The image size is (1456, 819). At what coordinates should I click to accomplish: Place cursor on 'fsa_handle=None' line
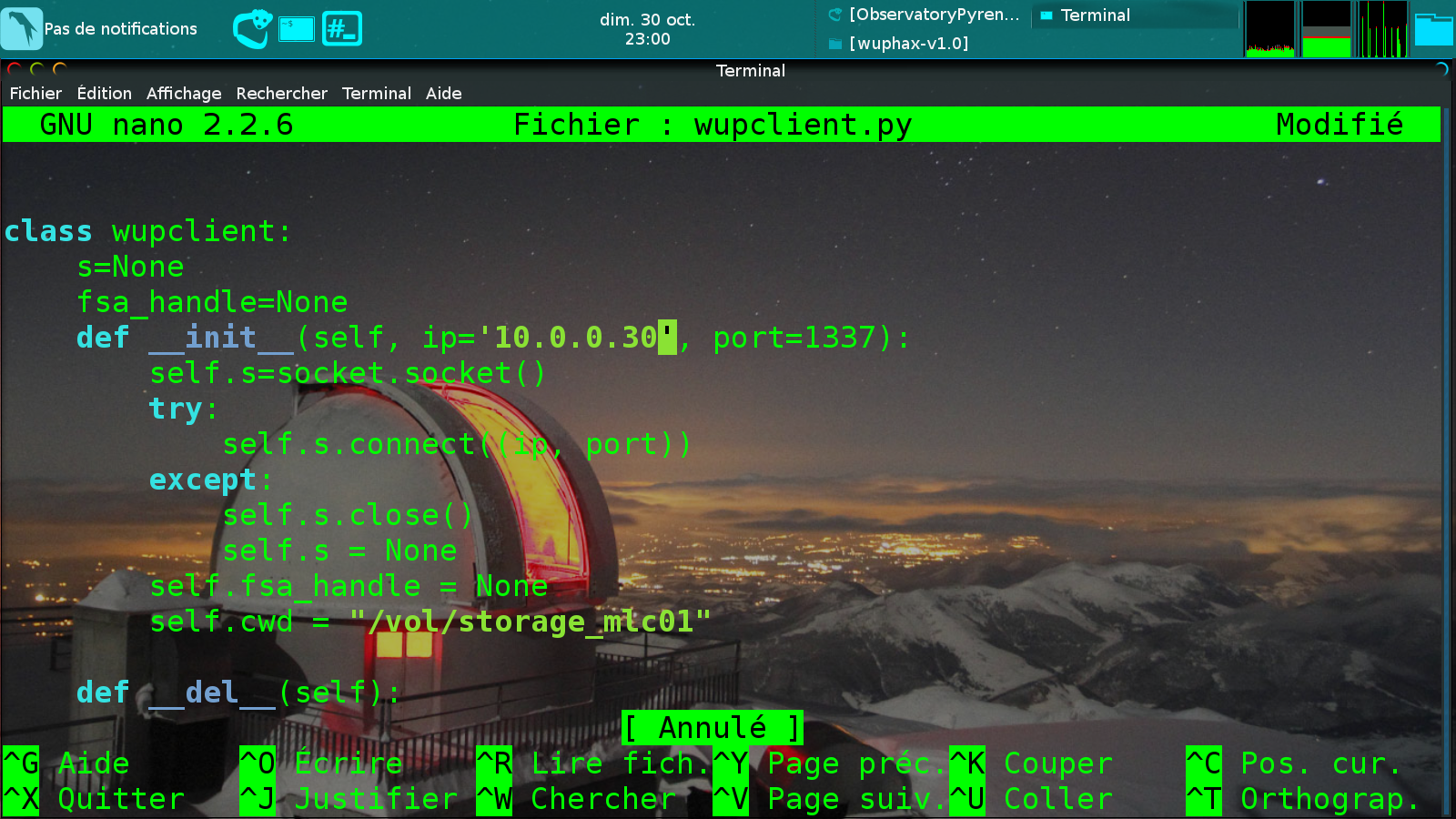pos(212,302)
